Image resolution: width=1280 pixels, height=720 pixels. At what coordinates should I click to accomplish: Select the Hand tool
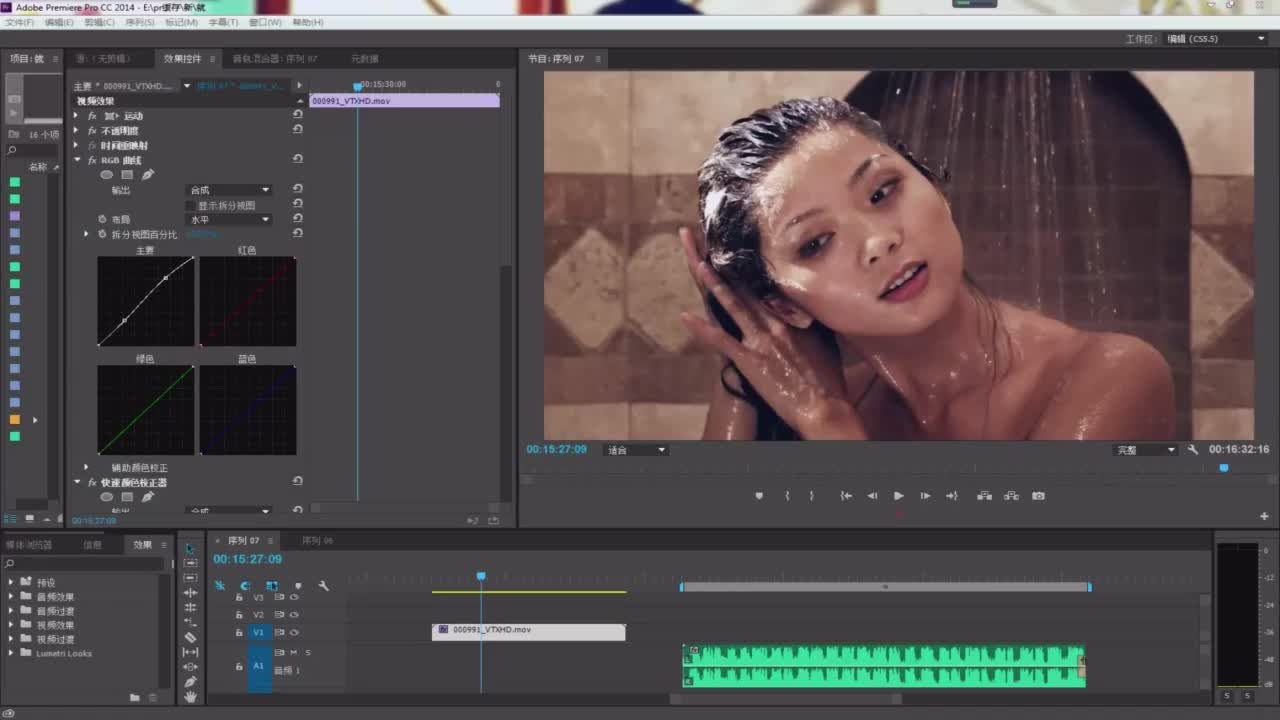[x=190, y=697]
